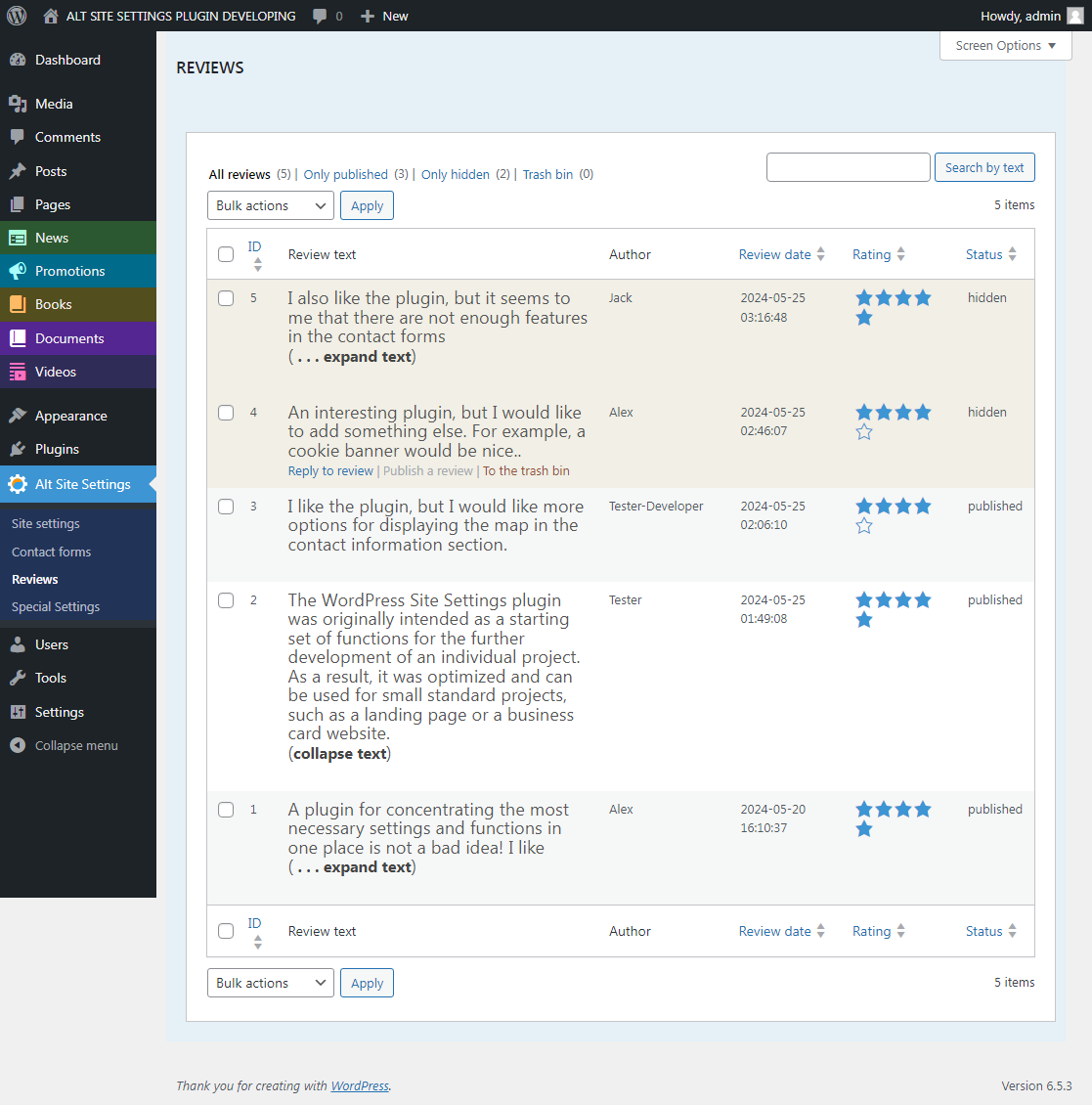
Task: Select checkbox for review ID 4
Action: [226, 413]
